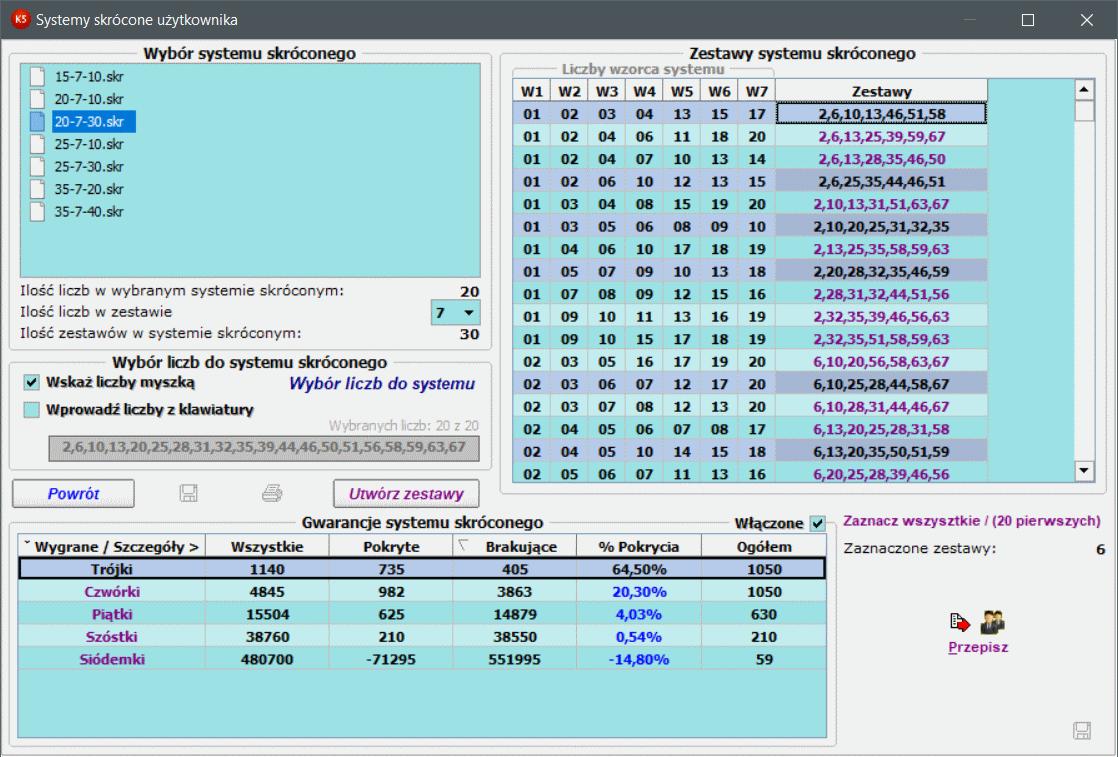This screenshot has width=1118, height=757.
Task: Click the set 2,6,10,13,46,51,58
Action: pyautogui.click(x=881, y=114)
